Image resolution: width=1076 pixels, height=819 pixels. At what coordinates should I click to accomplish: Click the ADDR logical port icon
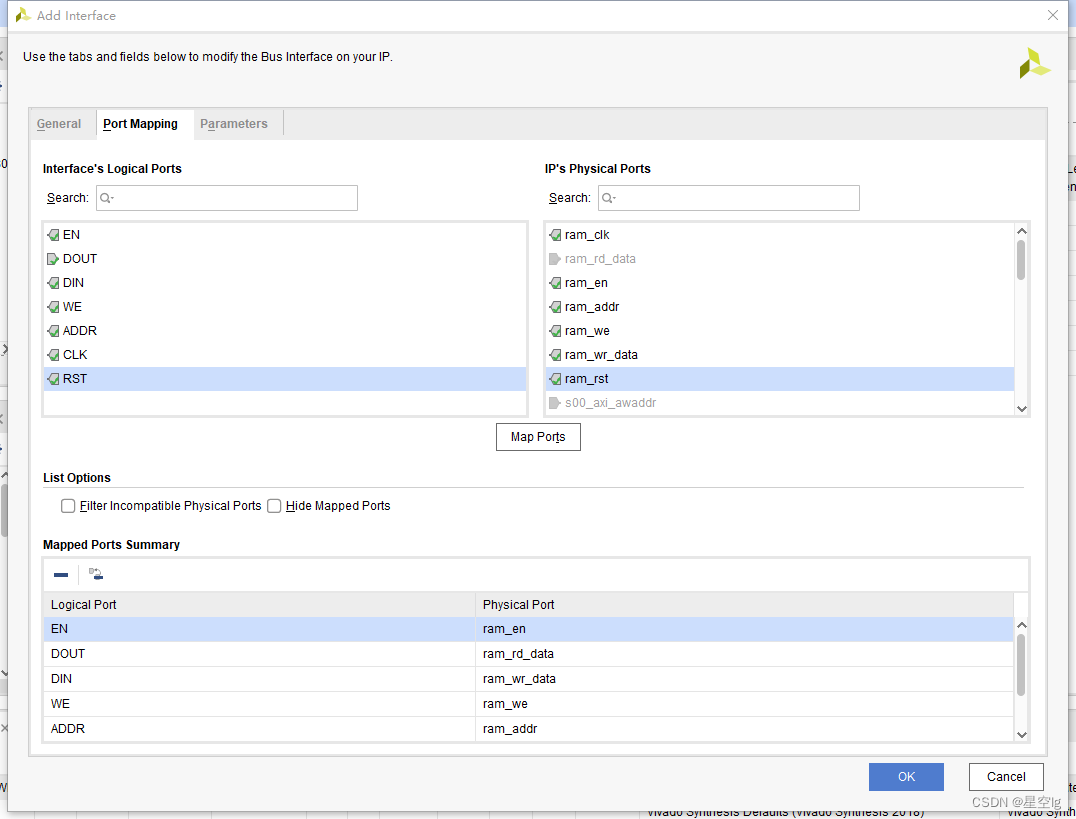coord(53,331)
